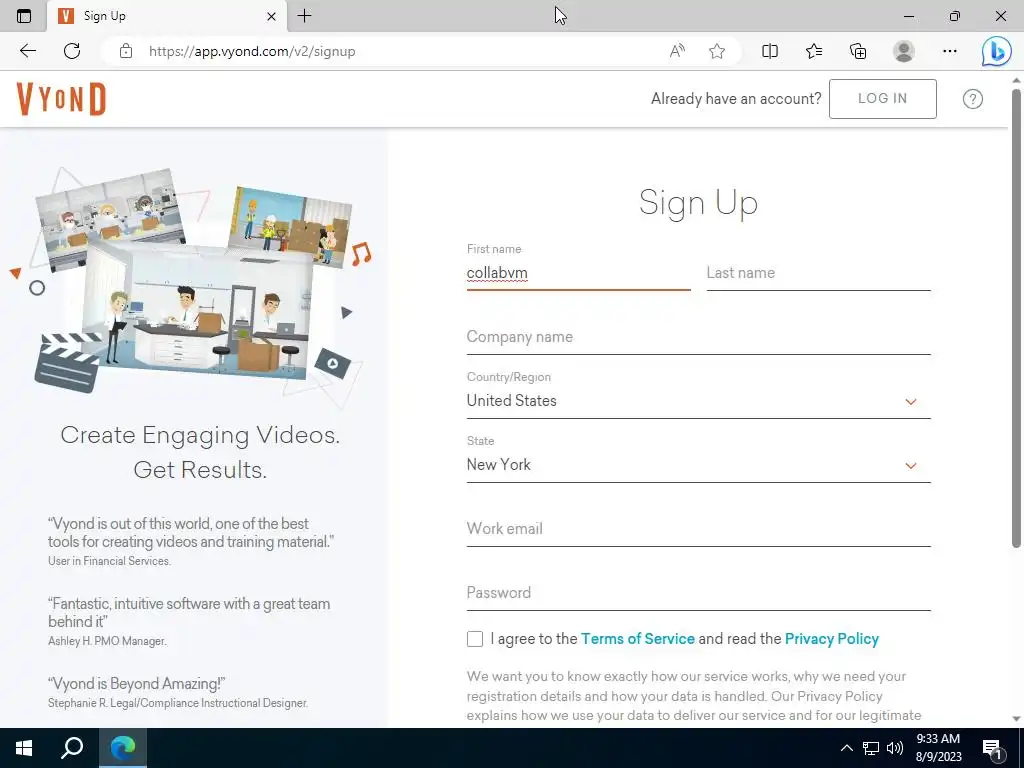Open the Privacy Policy link
1024x768 pixels.
(831, 639)
